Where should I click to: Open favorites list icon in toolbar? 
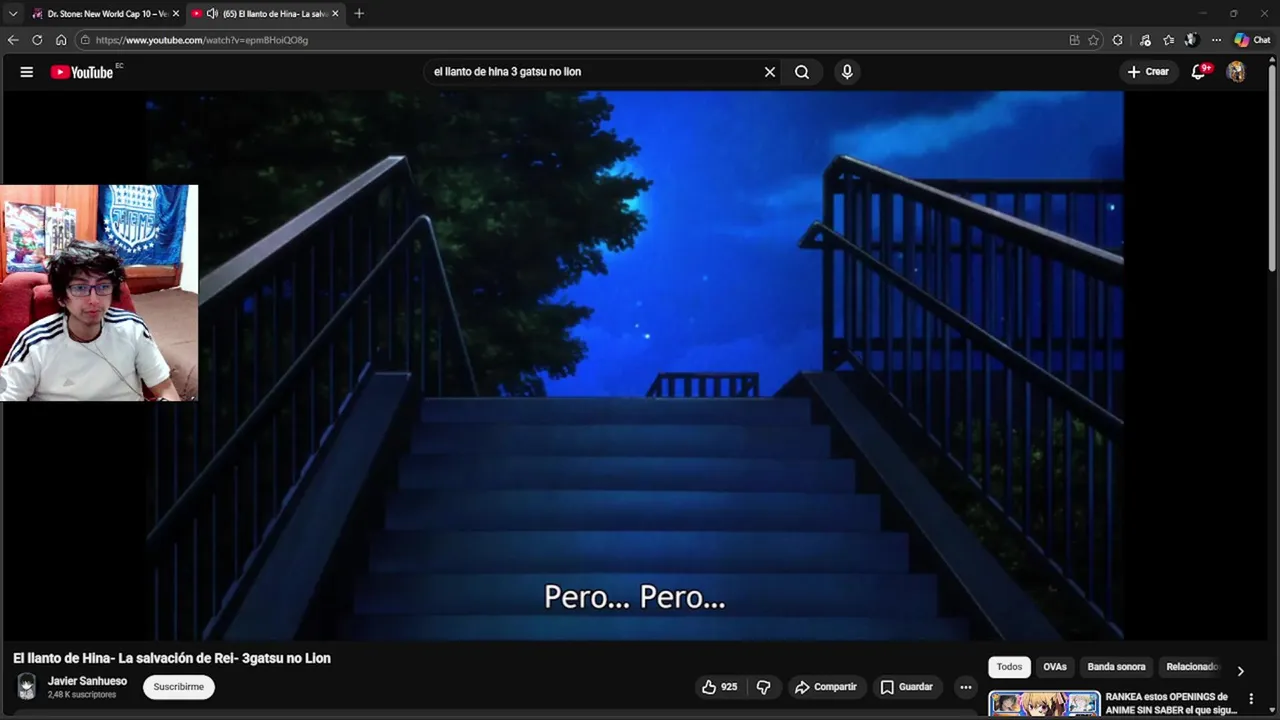coord(1168,40)
